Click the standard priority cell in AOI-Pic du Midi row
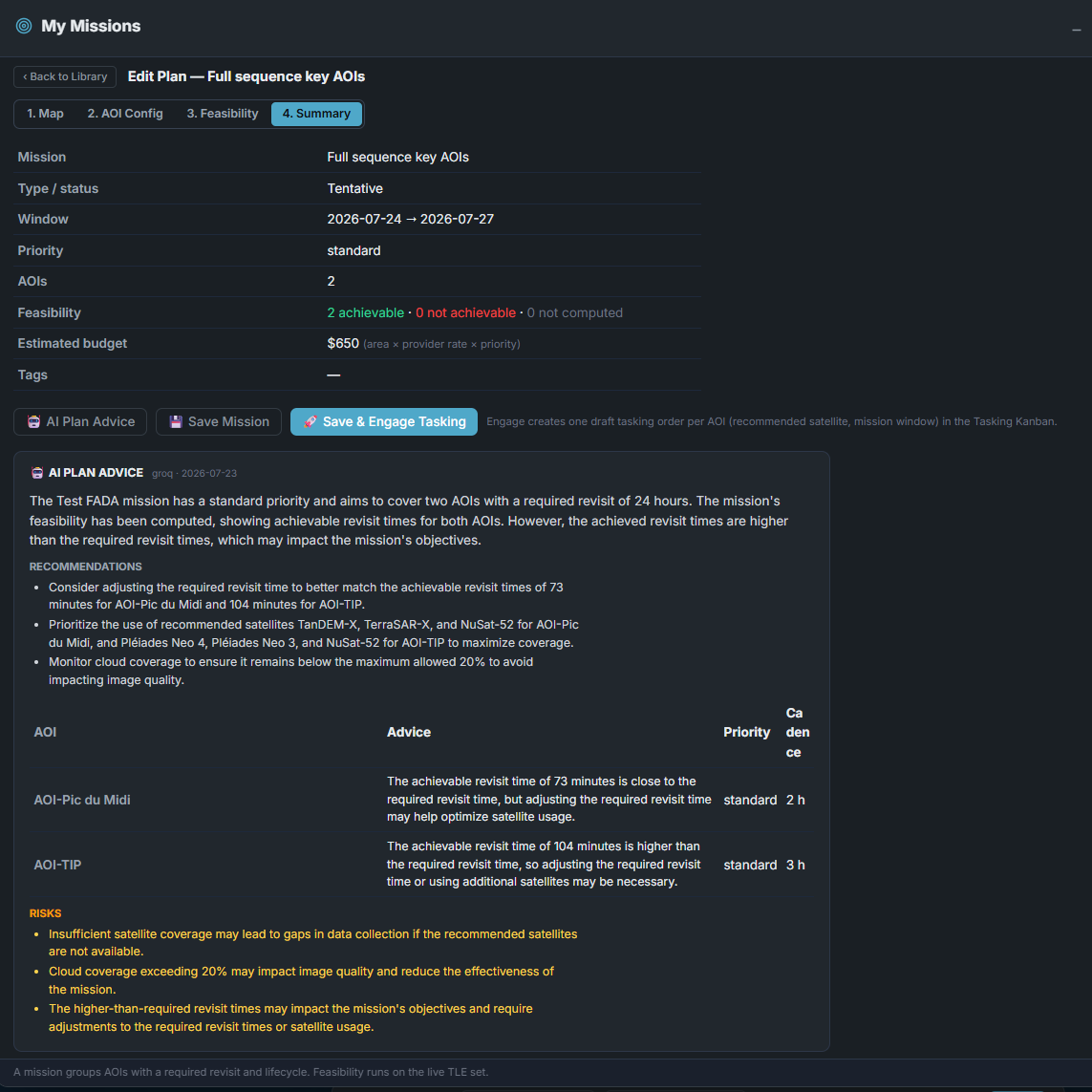 (x=750, y=801)
